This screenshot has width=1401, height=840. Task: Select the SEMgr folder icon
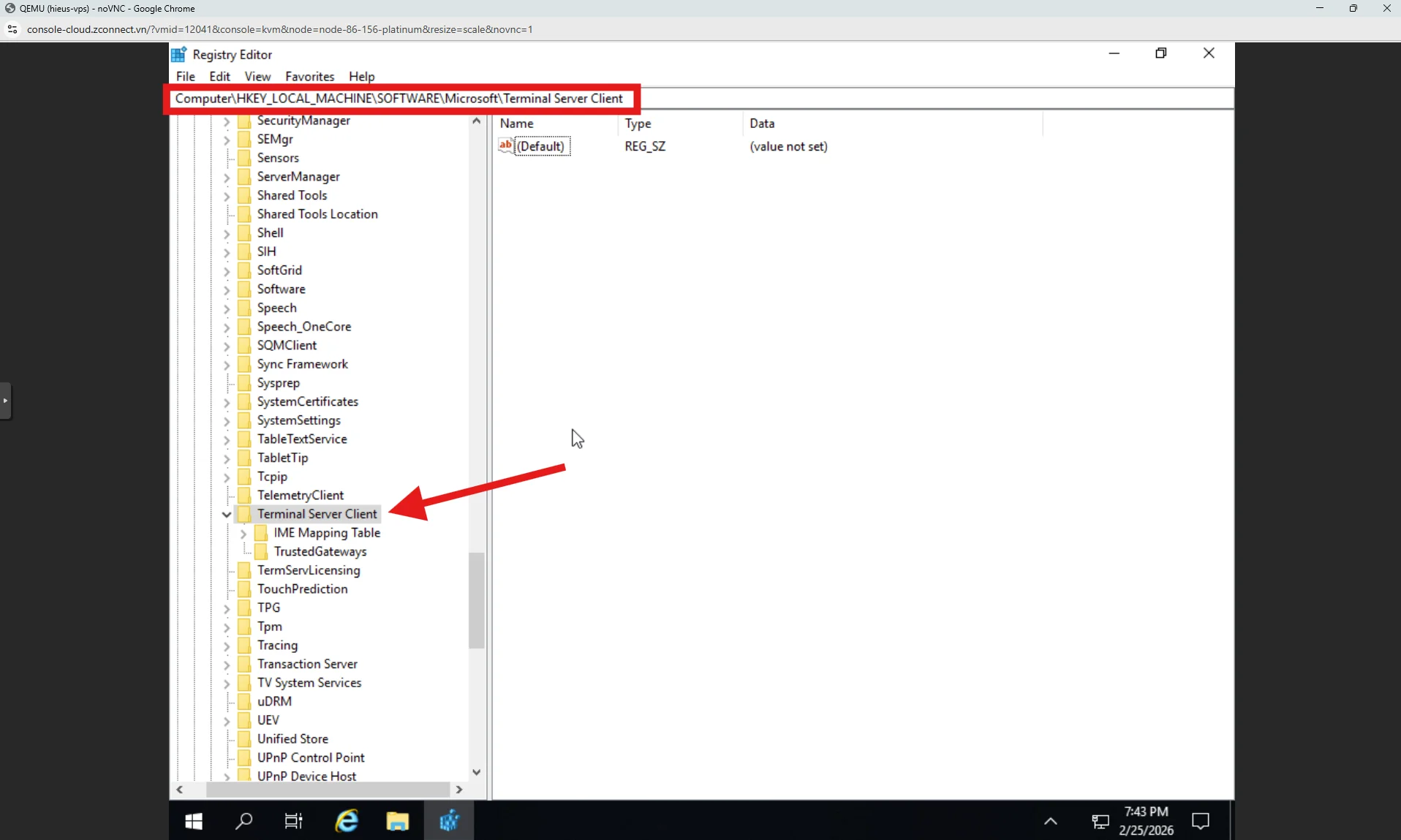point(244,139)
